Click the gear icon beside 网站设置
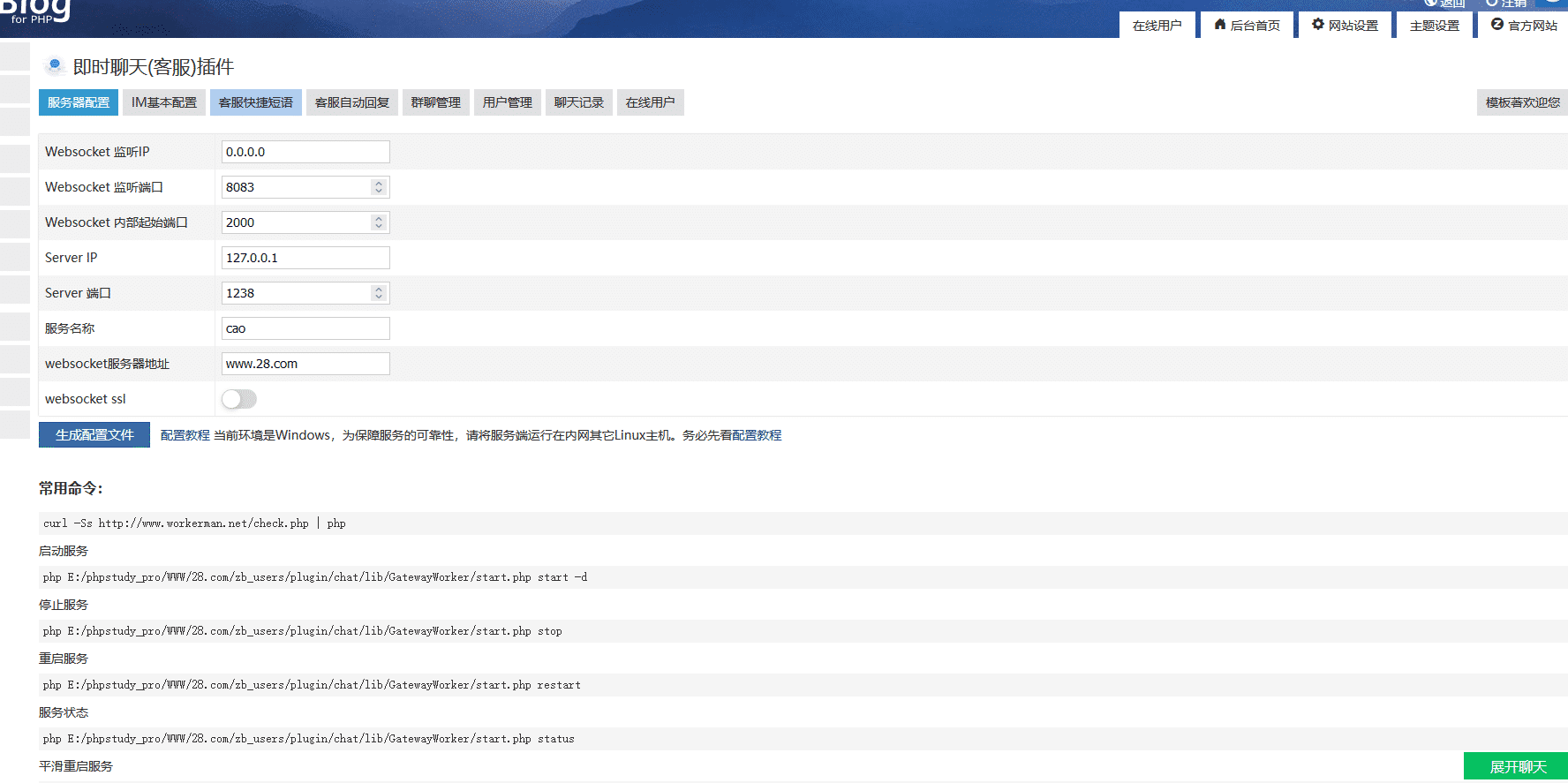Viewport: 1568px width, 783px height. 1317,25
